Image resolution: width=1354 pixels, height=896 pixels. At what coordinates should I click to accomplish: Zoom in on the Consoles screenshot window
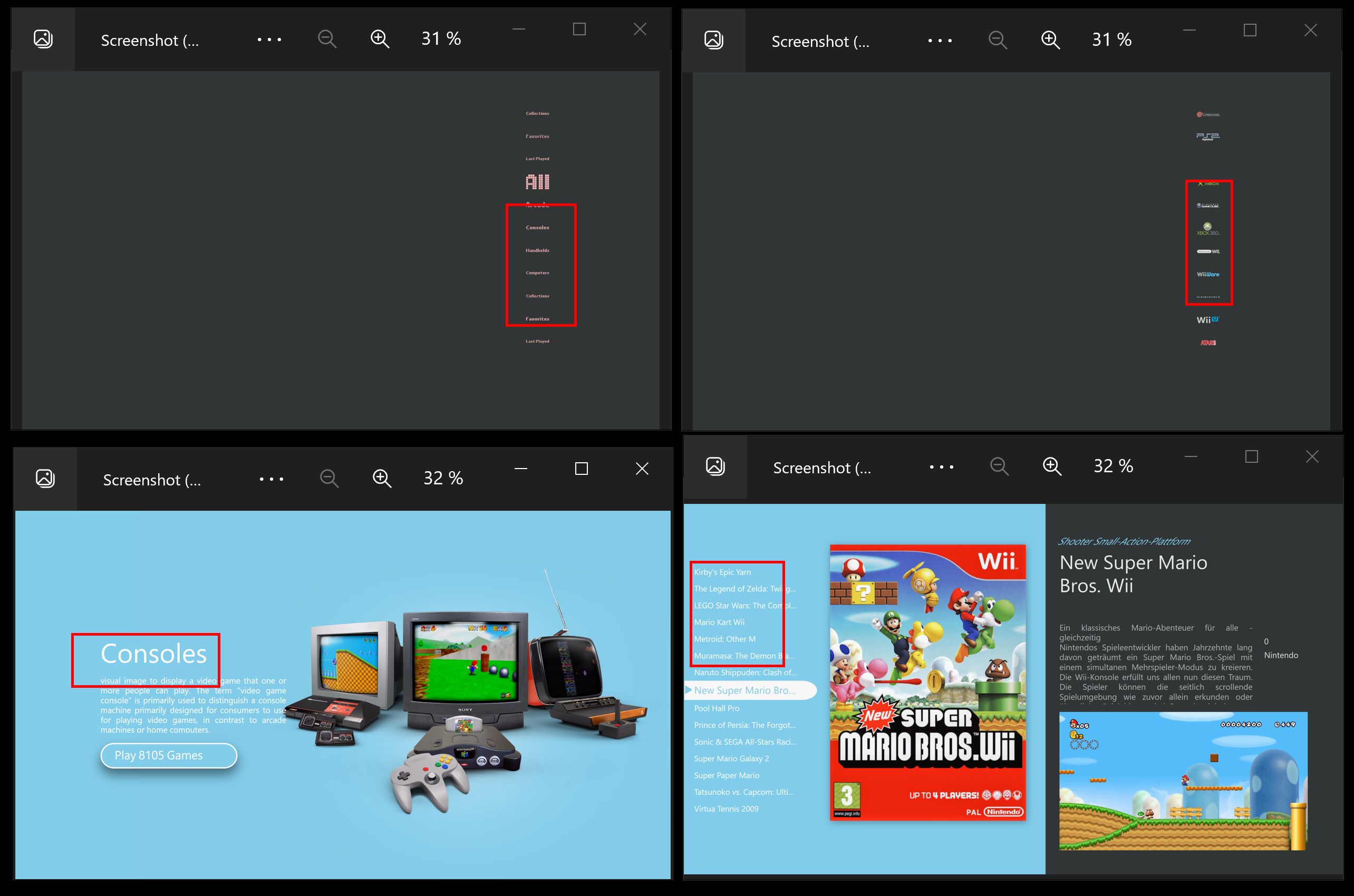pos(382,478)
